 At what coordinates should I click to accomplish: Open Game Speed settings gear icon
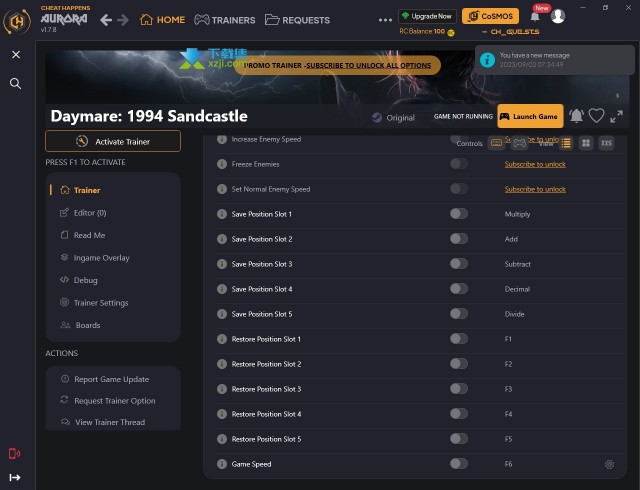609,464
